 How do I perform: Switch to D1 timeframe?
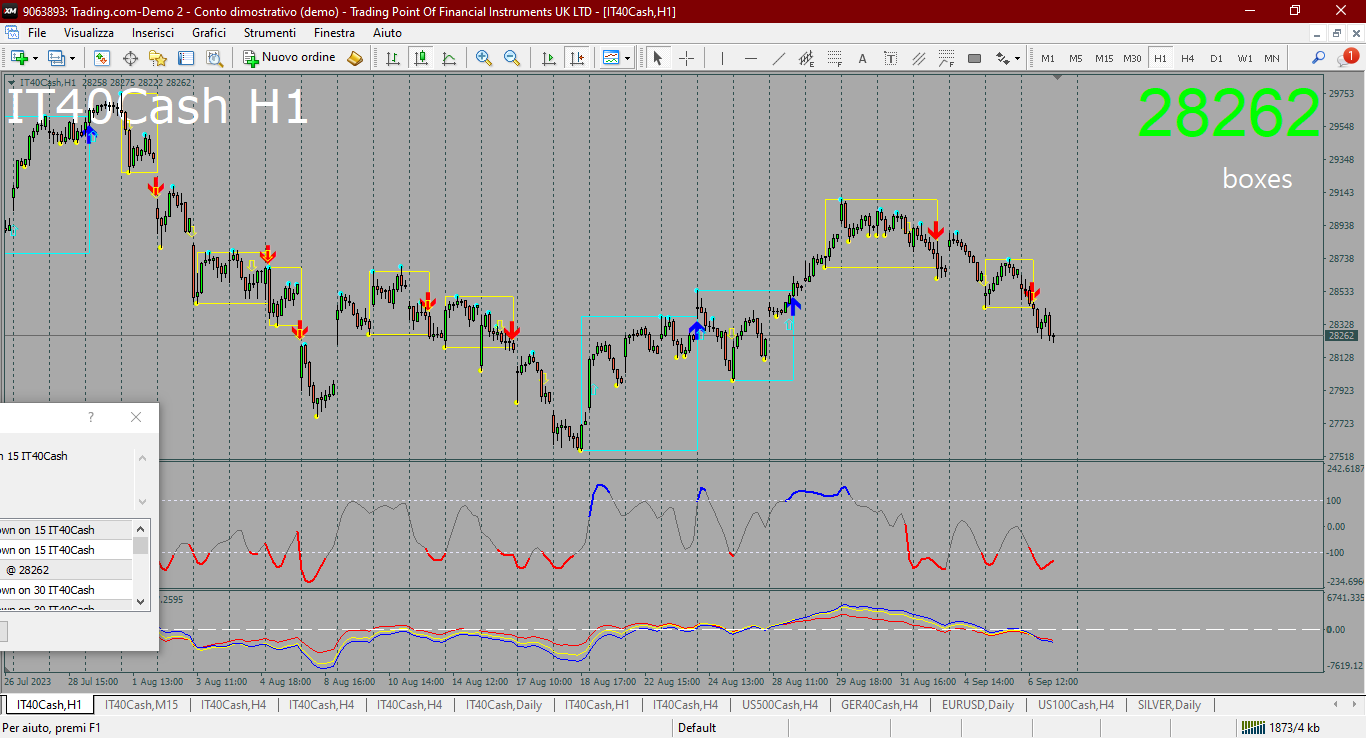click(1216, 58)
